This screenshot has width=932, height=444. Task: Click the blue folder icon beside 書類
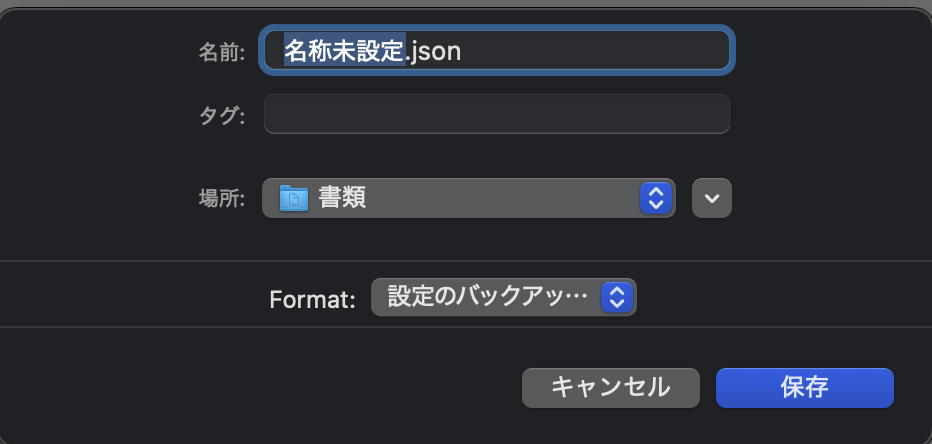tap(294, 198)
